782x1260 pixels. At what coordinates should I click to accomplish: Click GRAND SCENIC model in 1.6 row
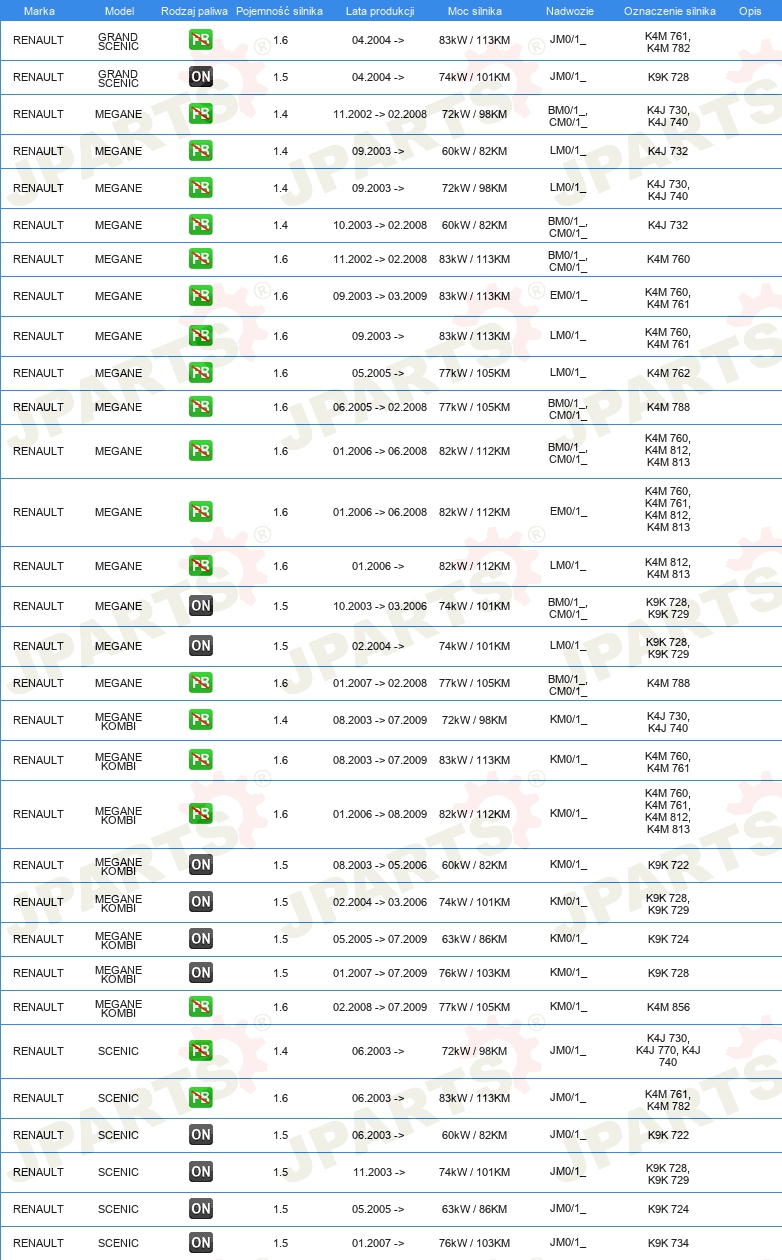coord(118,40)
